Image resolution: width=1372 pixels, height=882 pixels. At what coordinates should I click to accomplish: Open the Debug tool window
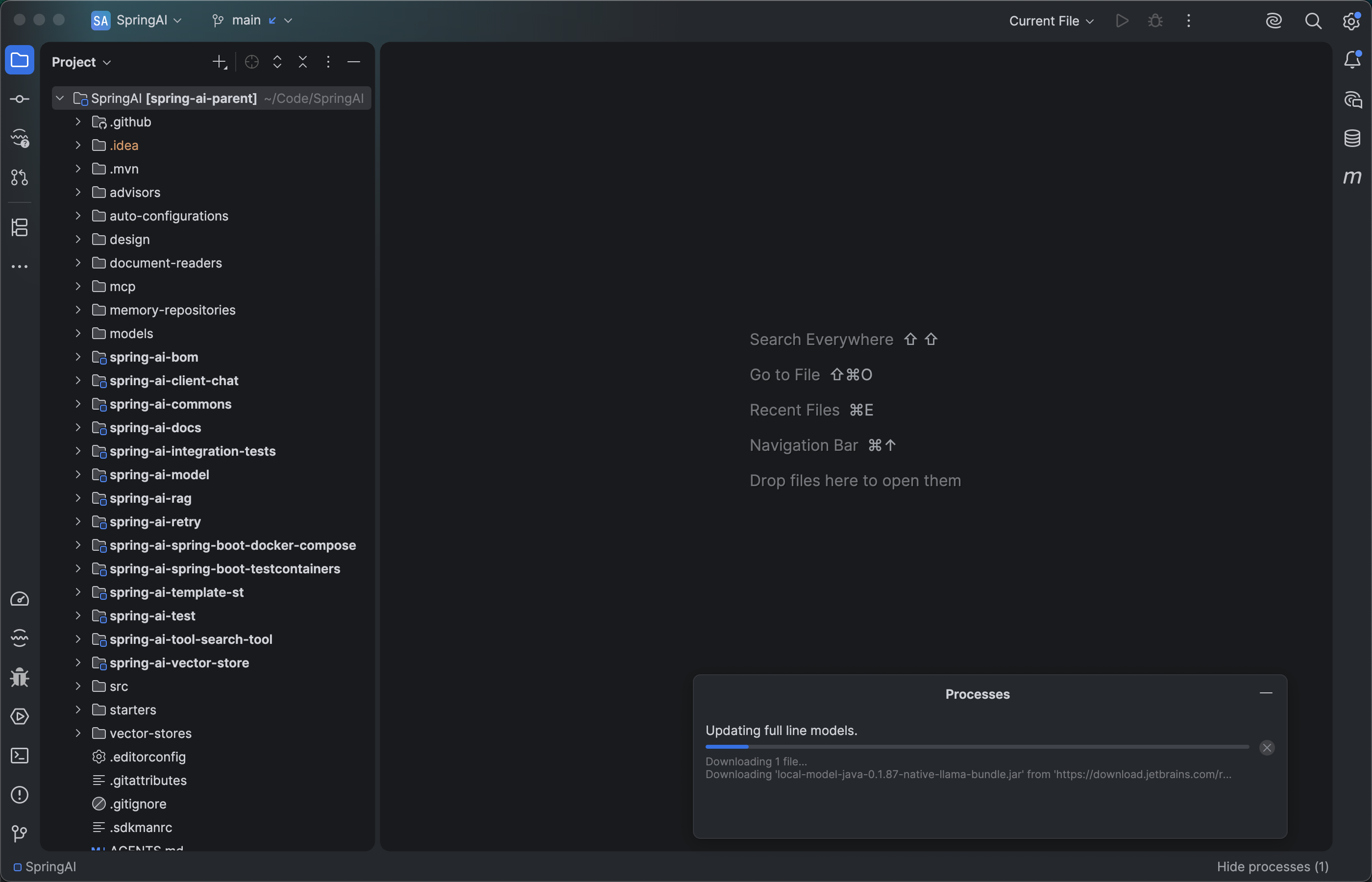[20, 678]
